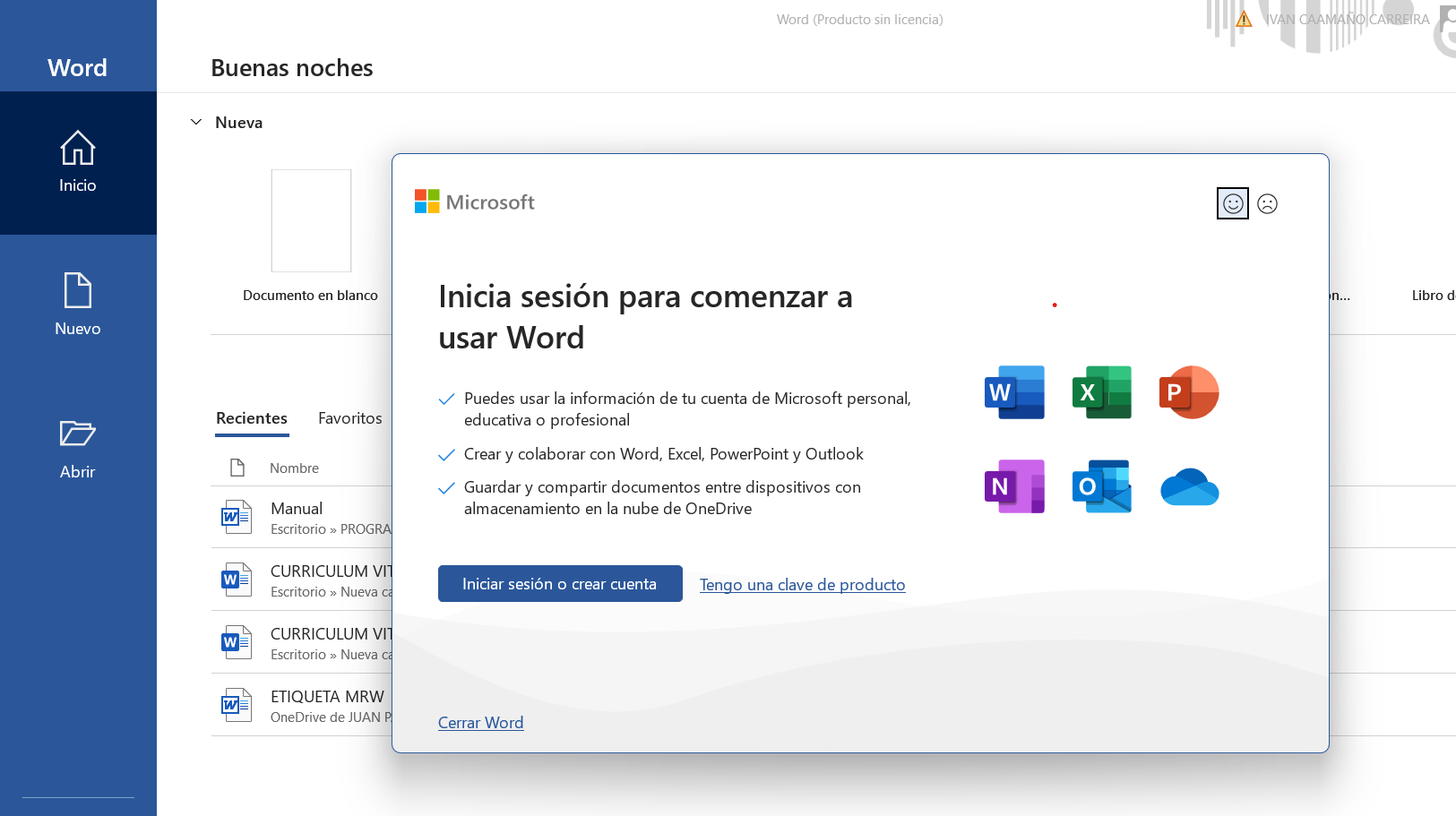Click the sad face feedback icon
The height and width of the screenshot is (816, 1456).
tap(1267, 204)
